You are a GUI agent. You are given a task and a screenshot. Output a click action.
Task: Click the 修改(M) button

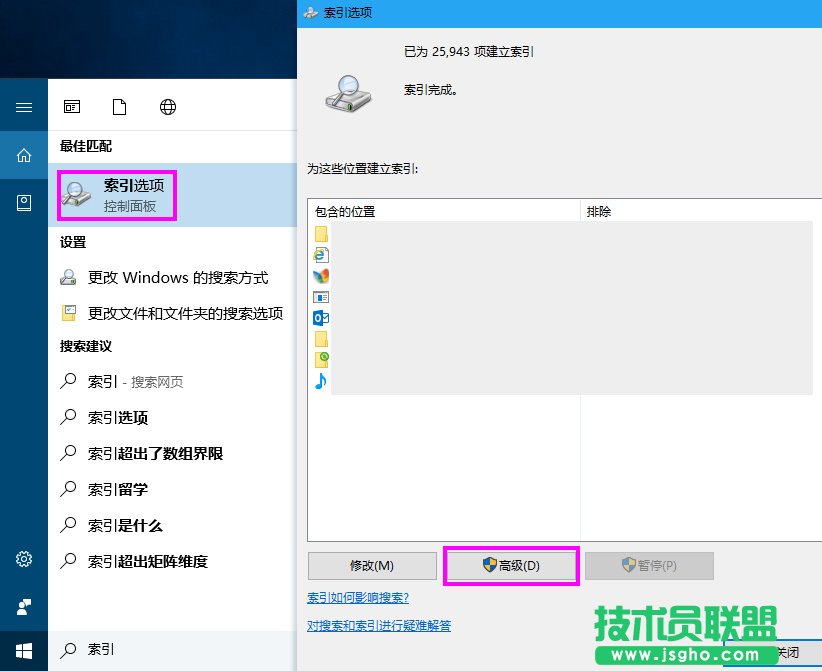click(371, 565)
